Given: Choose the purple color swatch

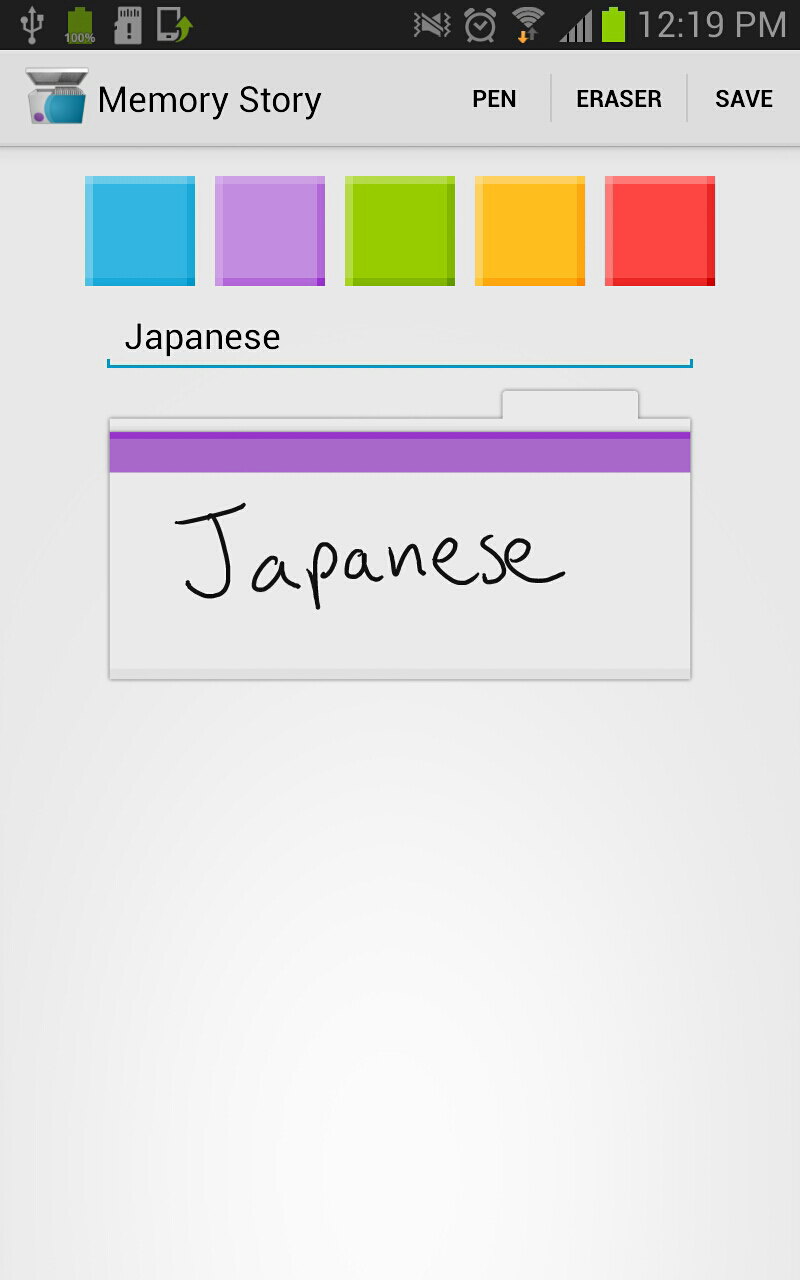Looking at the screenshot, I should click(270, 231).
